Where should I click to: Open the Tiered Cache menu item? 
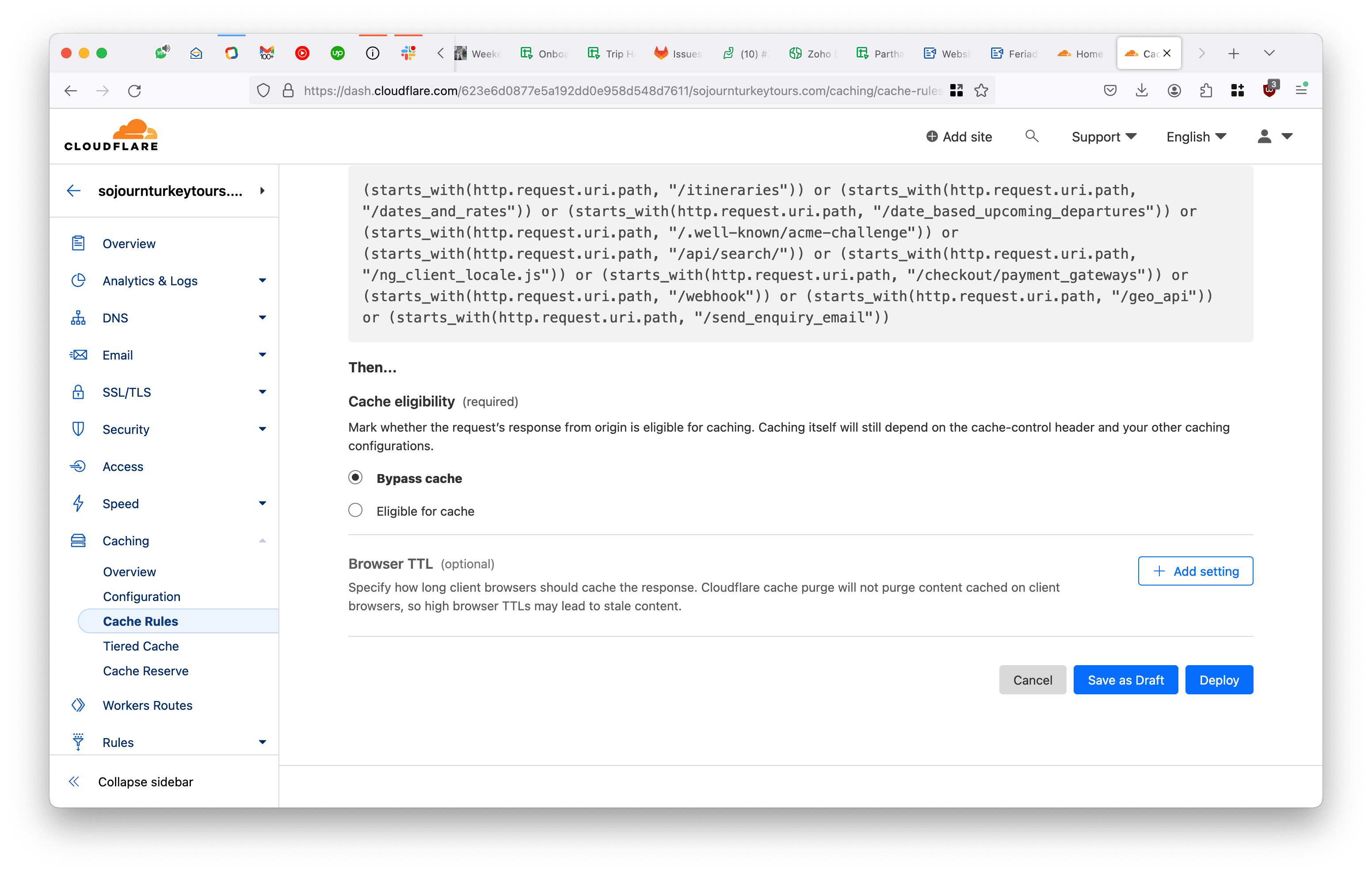point(141,646)
